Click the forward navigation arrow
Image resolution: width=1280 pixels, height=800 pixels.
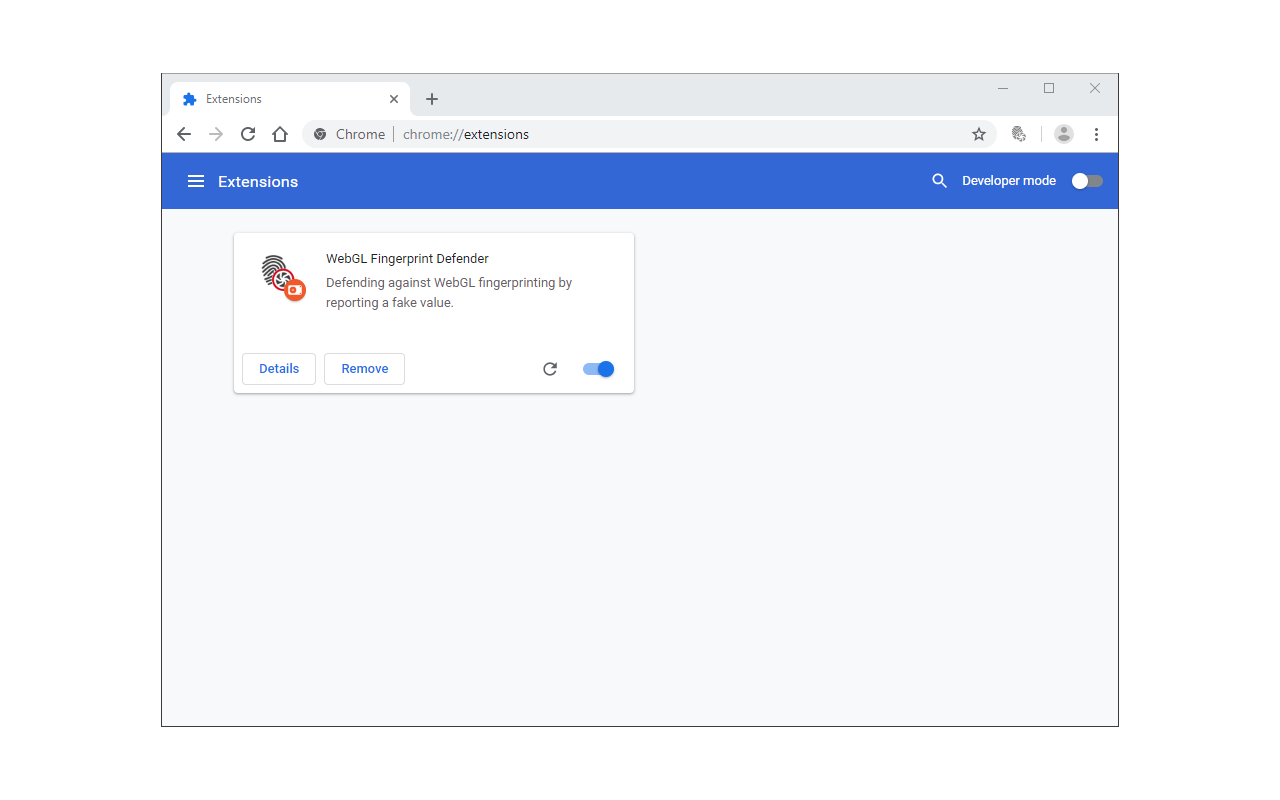coord(215,133)
